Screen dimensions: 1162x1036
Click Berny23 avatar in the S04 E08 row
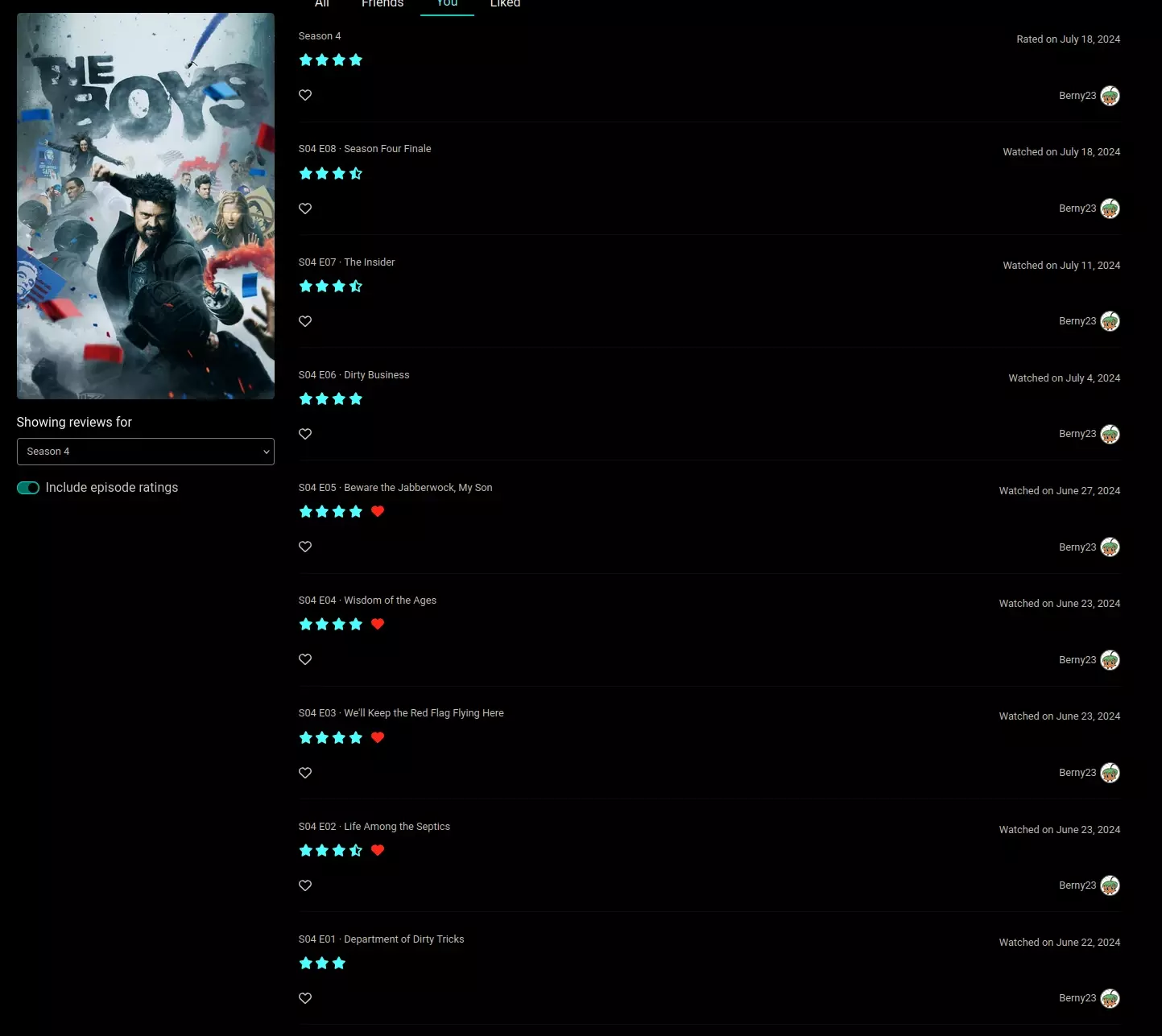1110,208
